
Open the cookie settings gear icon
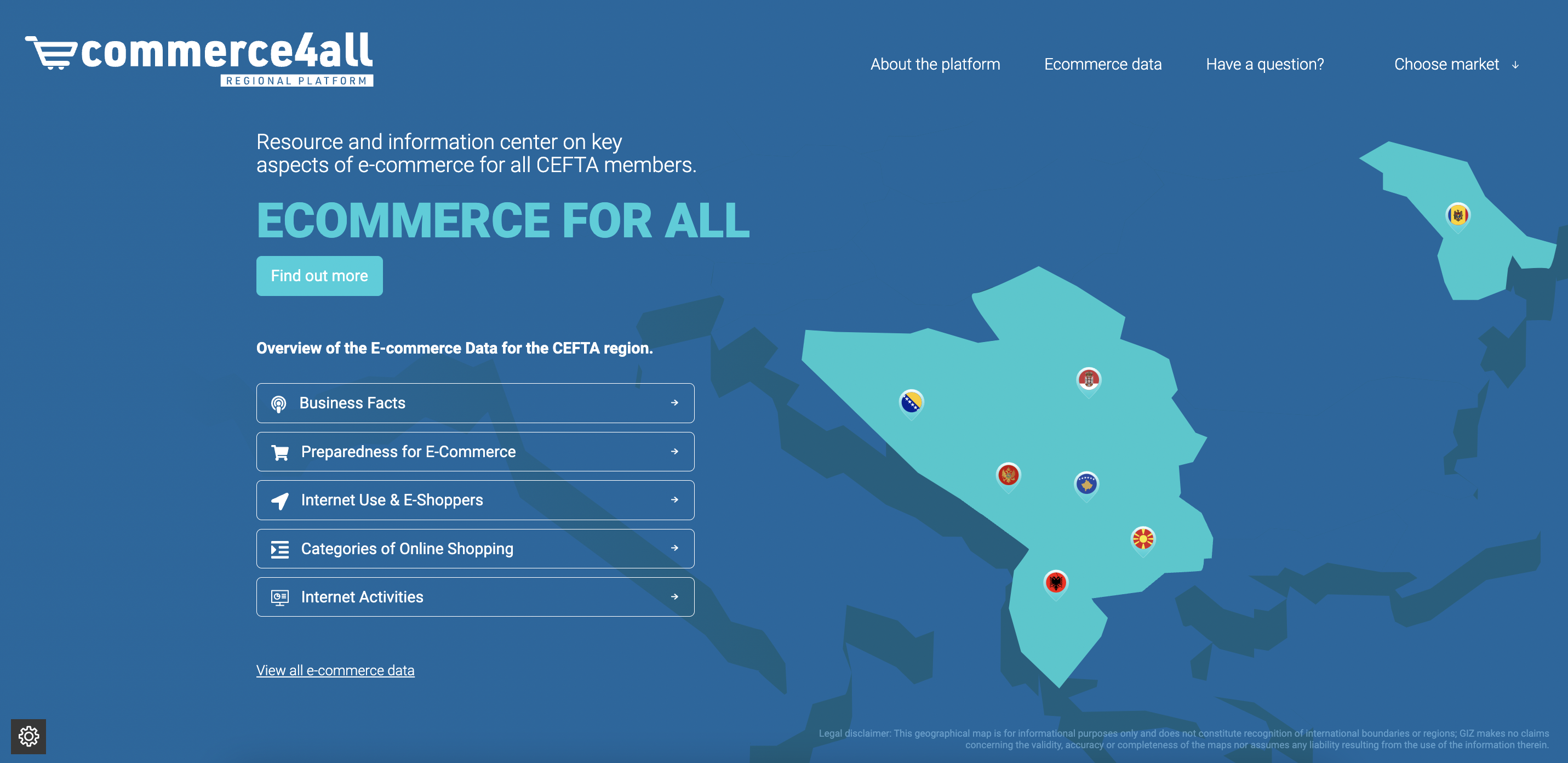[x=28, y=736]
